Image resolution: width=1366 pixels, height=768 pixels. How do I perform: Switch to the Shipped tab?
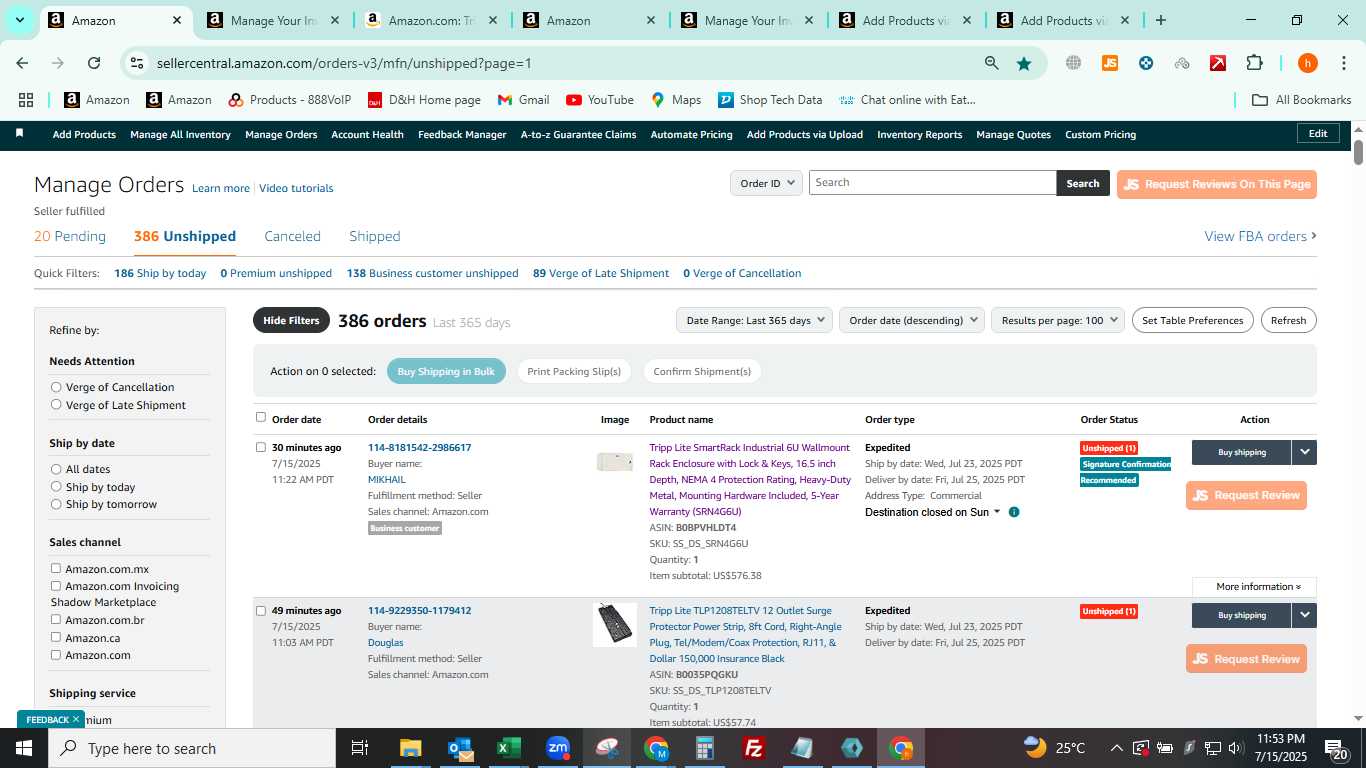(374, 237)
